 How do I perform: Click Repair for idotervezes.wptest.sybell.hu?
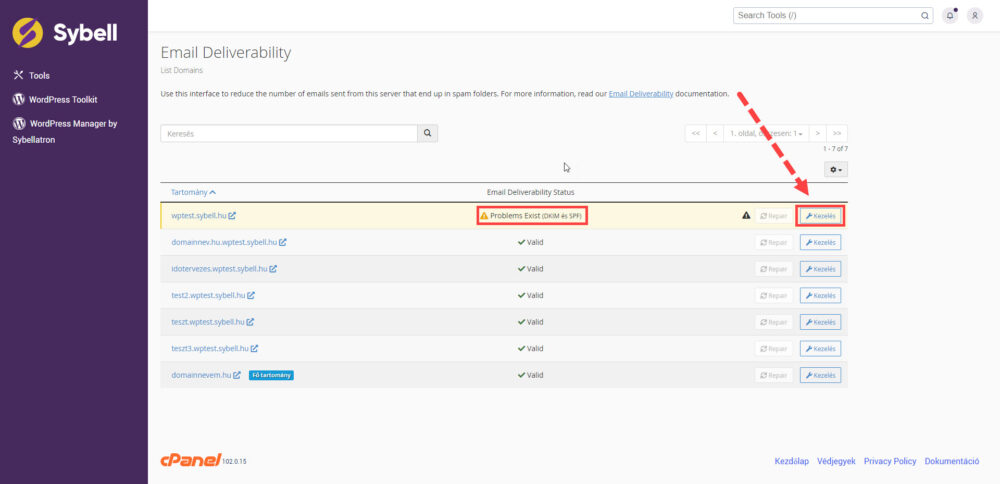[x=774, y=269]
